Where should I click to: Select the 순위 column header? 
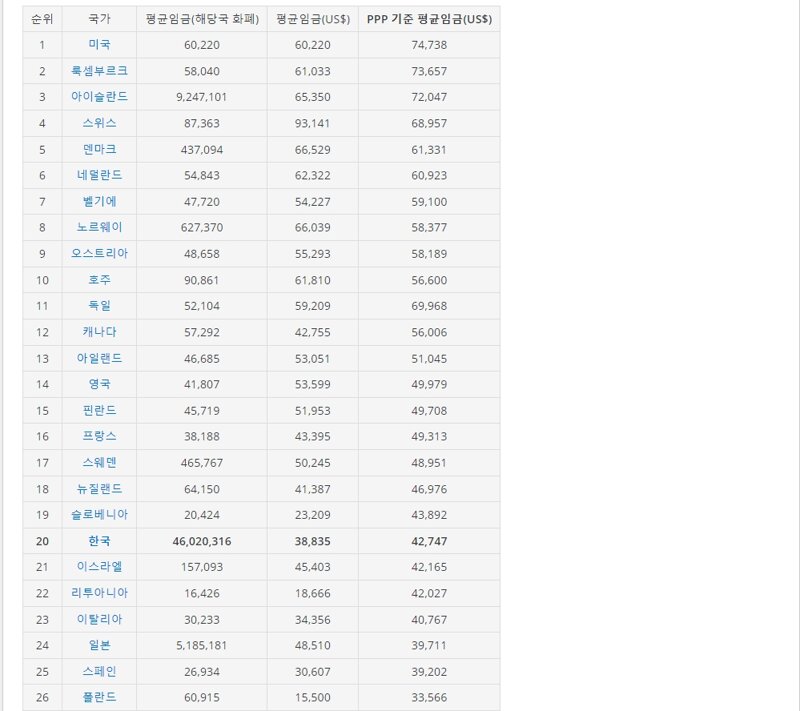pyautogui.click(x=42, y=19)
